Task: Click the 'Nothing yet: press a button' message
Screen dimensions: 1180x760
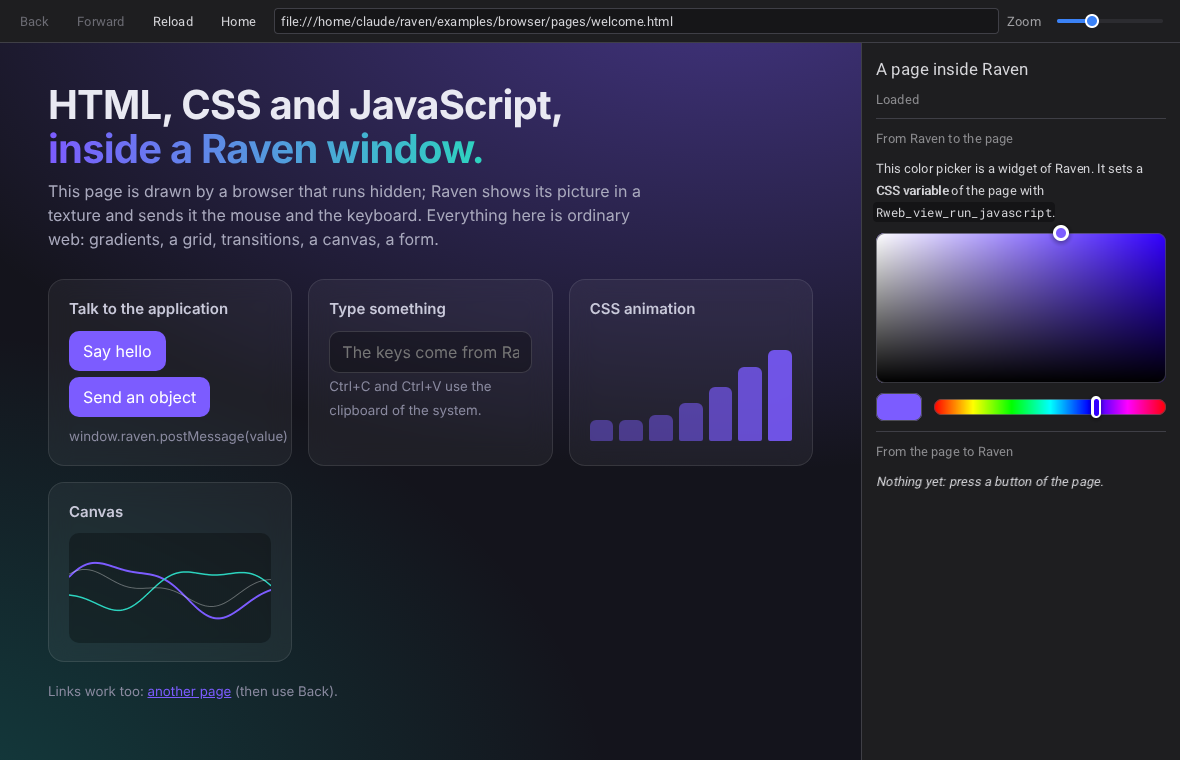Action: click(x=990, y=482)
